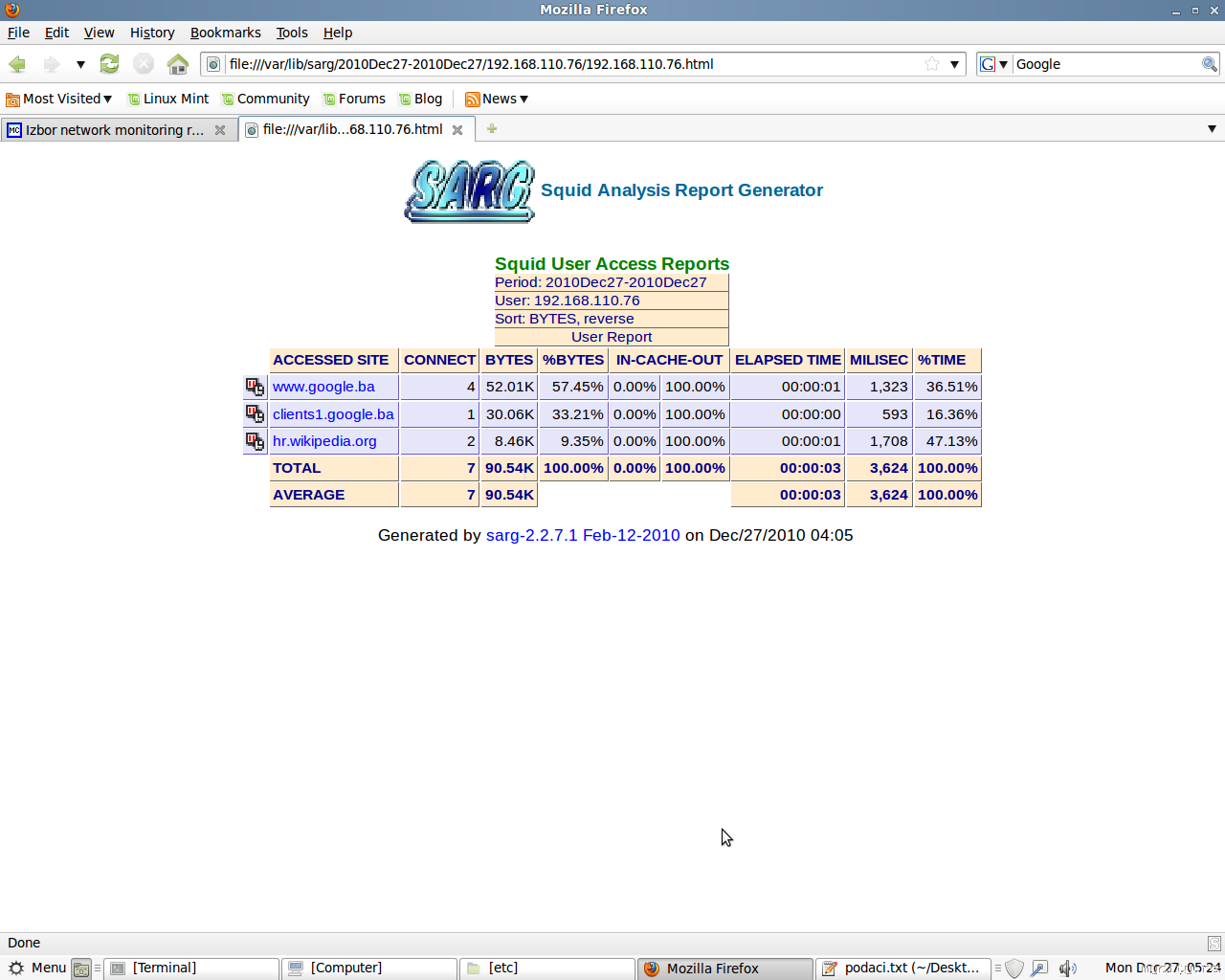Switch to the Terminal window
1225x980 pixels.
point(191,969)
